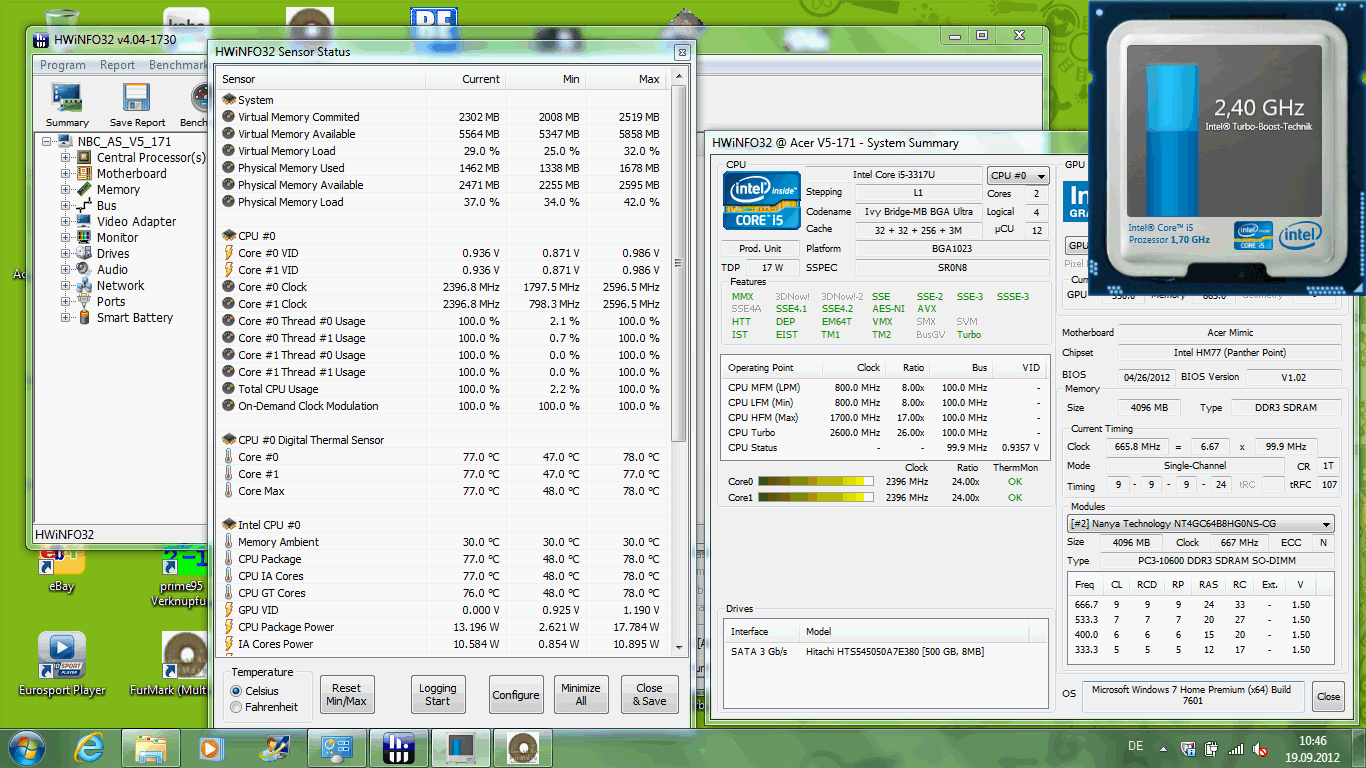
Task: Select the Audio speaker icon in the tree
Action: (85, 270)
